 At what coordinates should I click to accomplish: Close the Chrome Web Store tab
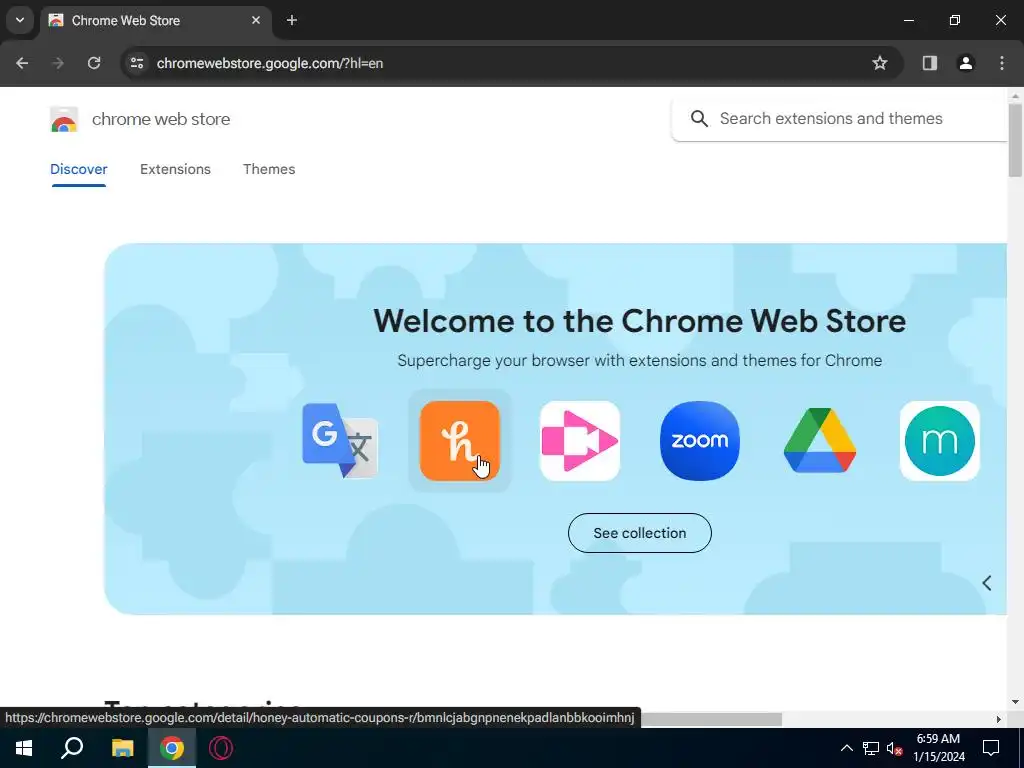point(255,20)
